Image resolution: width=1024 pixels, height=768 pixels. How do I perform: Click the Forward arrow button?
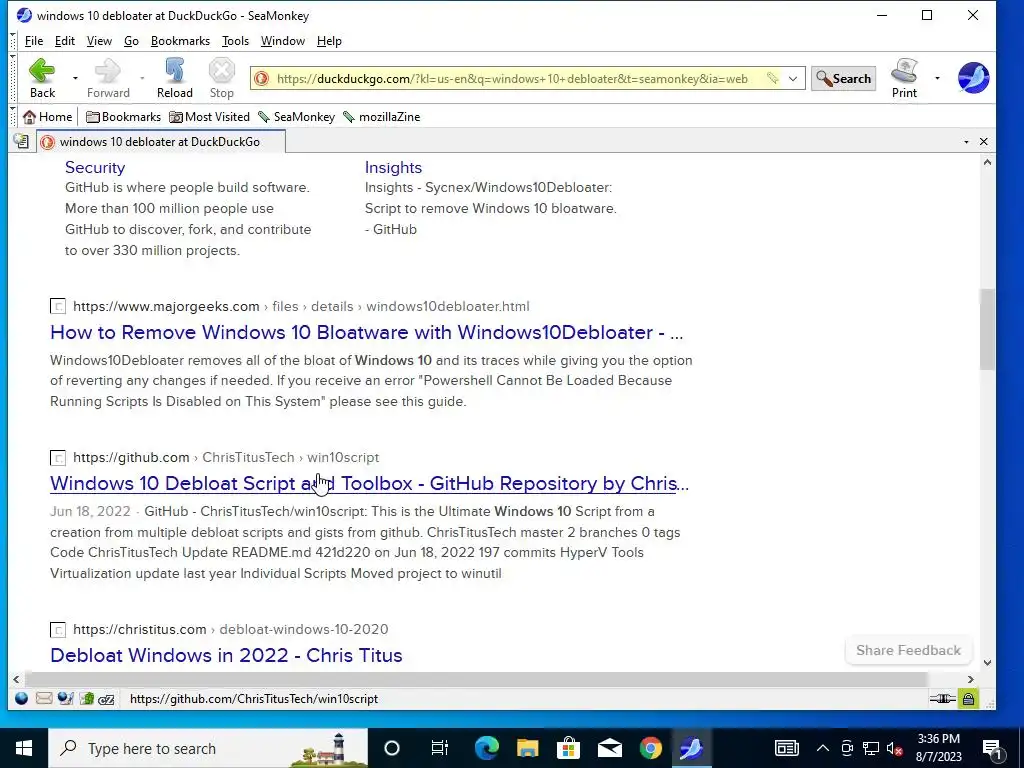[108, 78]
